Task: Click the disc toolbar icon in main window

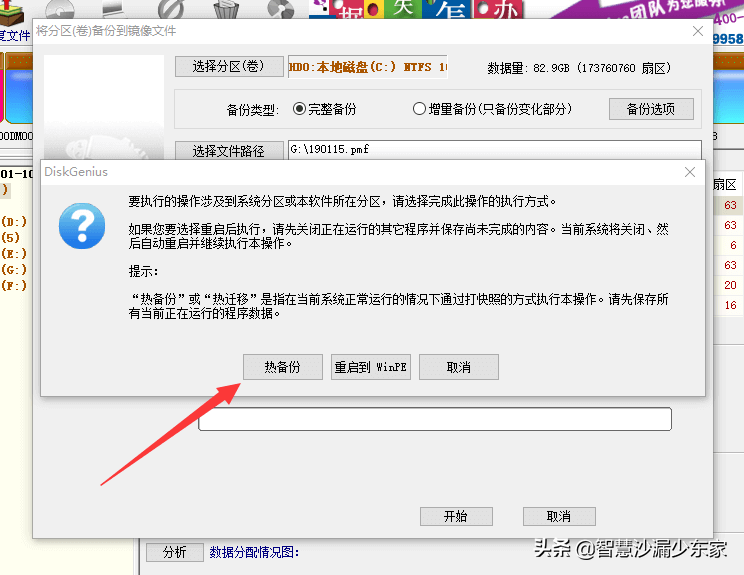Action: pyautogui.click(x=60, y=9)
